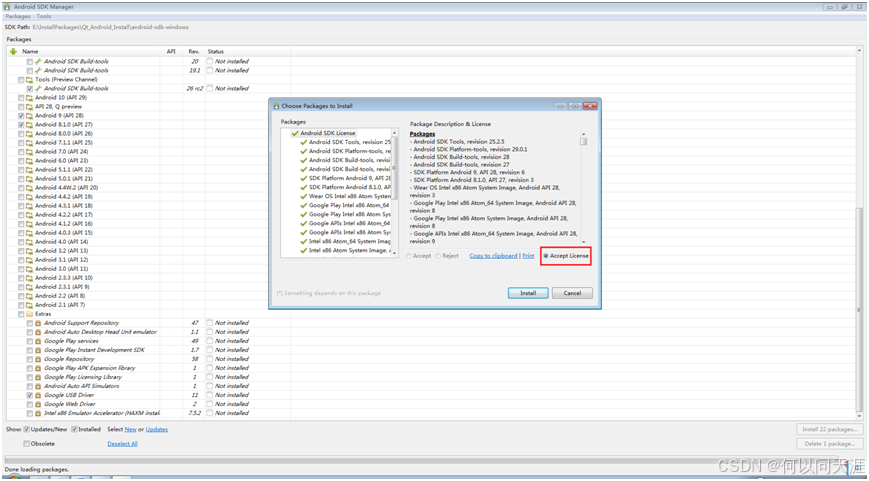Click the folder icon beside Android 9 (API 28)
The height and width of the screenshot is (481, 869).
pyautogui.click(x=29, y=116)
